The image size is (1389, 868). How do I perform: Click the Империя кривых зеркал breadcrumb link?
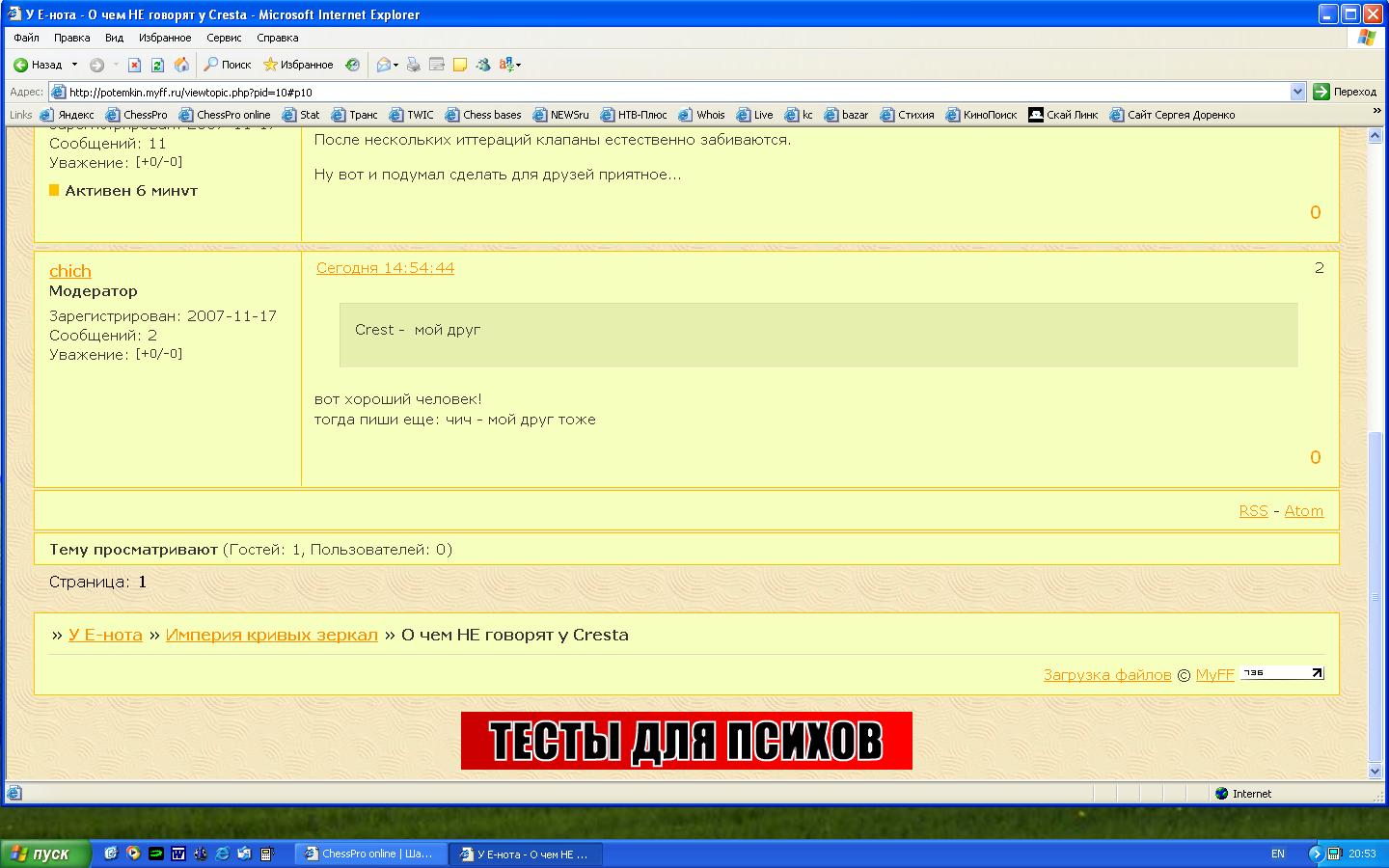(271, 635)
